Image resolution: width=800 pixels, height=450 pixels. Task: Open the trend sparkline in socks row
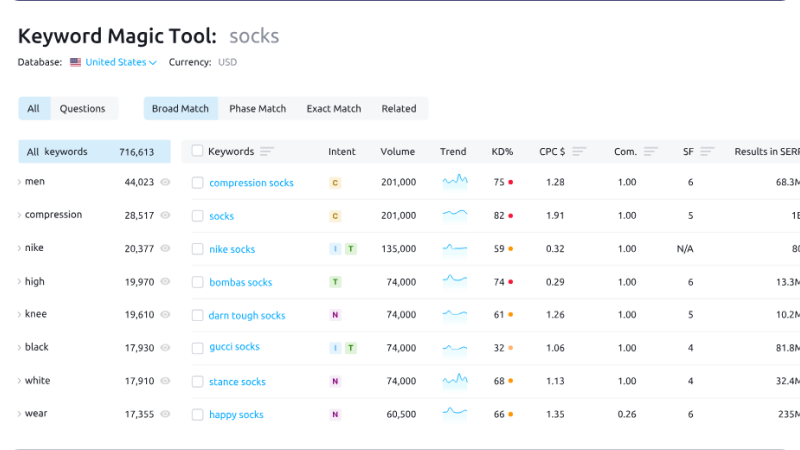click(x=455, y=215)
